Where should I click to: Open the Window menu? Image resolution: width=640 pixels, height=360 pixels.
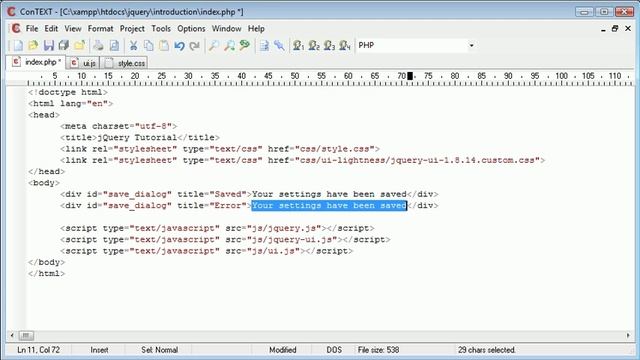(227, 29)
